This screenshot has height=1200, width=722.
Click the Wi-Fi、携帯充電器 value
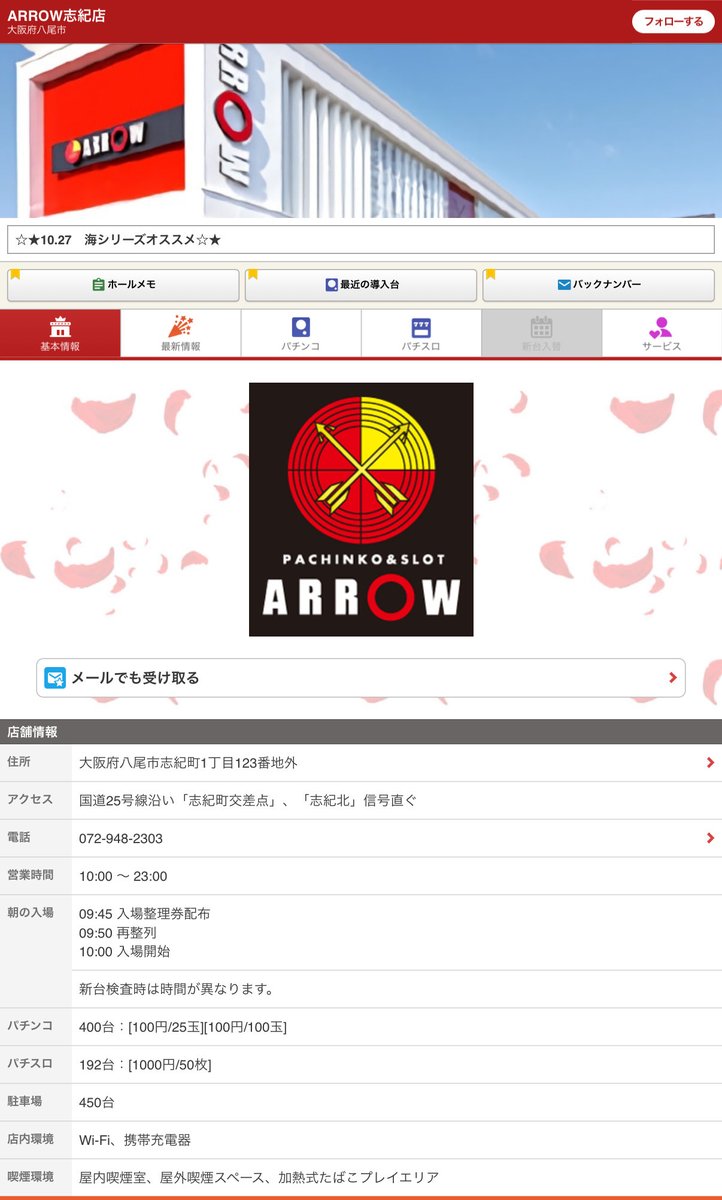[x=135, y=1140]
